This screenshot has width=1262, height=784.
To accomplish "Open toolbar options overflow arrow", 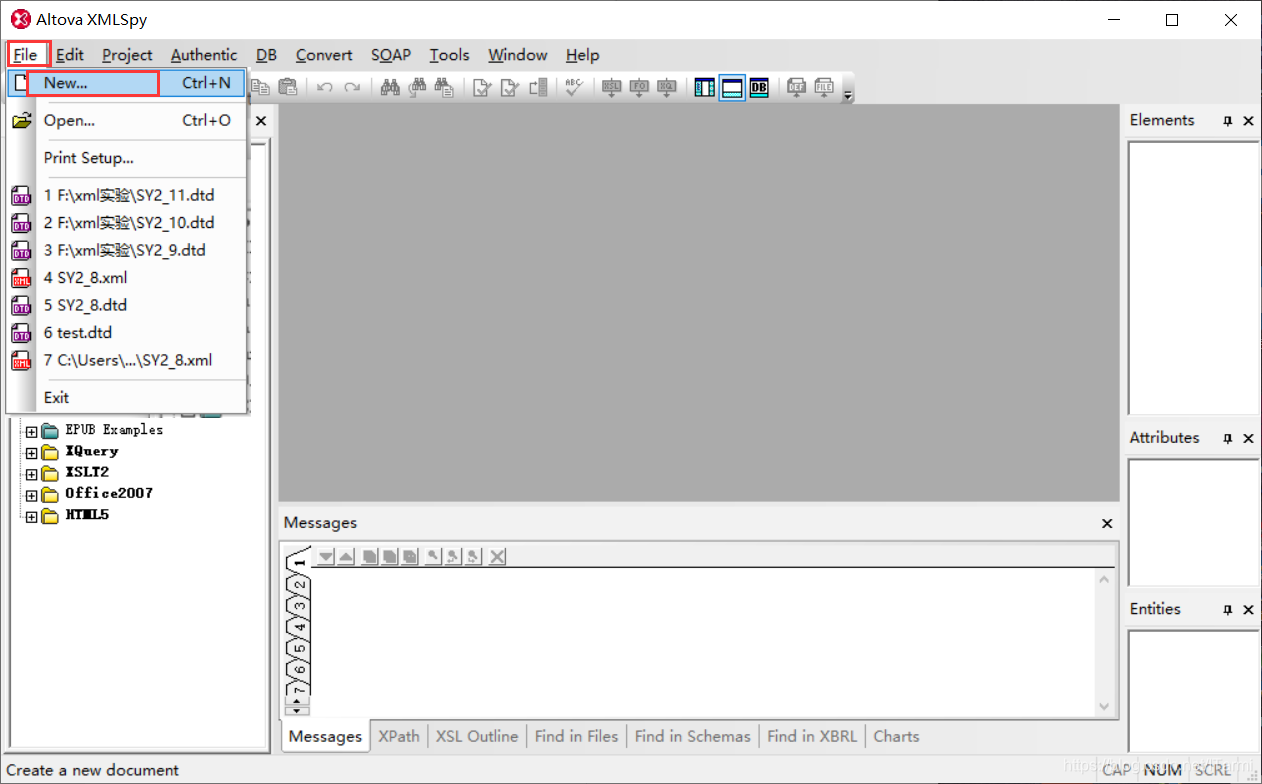I will (848, 95).
